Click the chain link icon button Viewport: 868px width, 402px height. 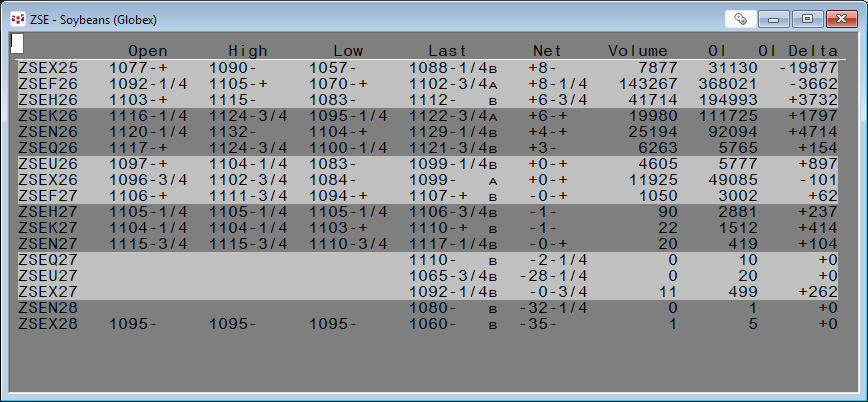pyautogui.click(x=741, y=18)
